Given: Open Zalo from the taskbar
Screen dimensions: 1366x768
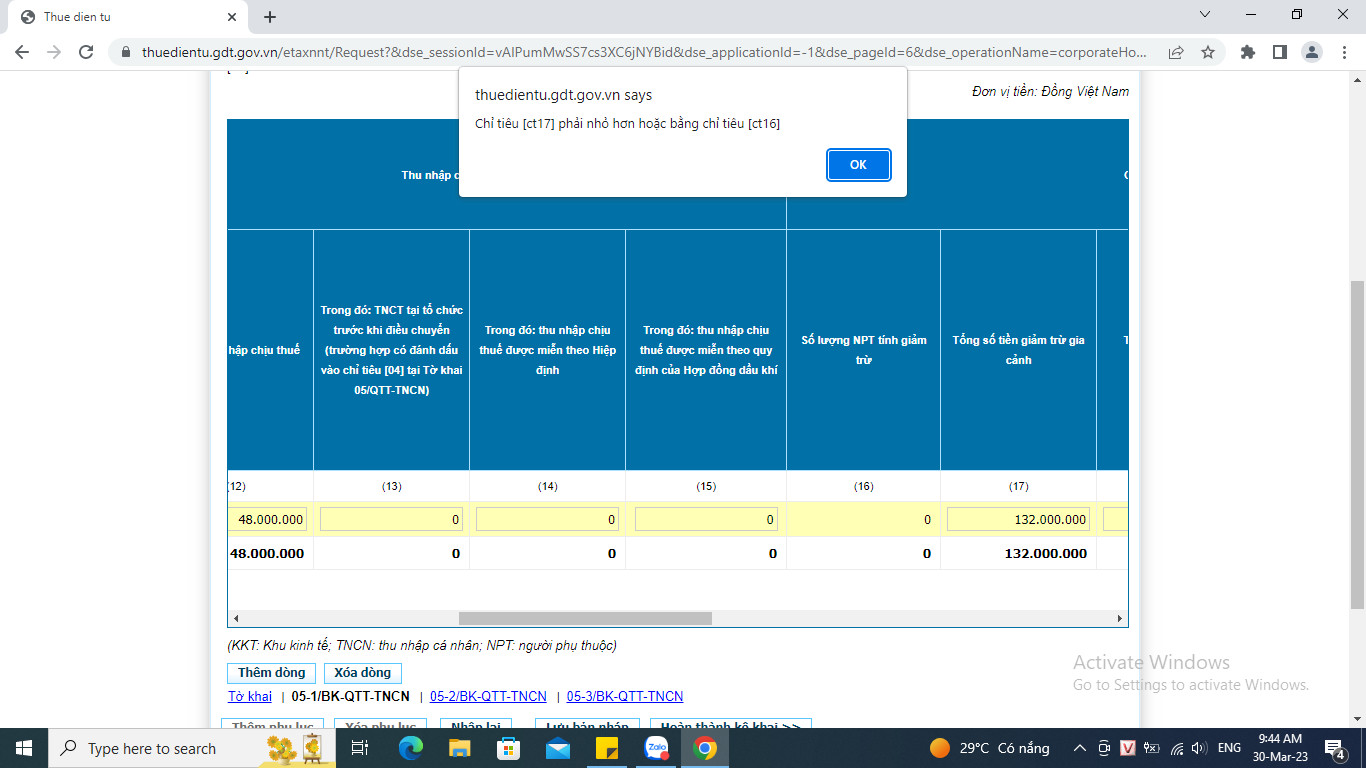Looking at the screenshot, I should (x=656, y=748).
